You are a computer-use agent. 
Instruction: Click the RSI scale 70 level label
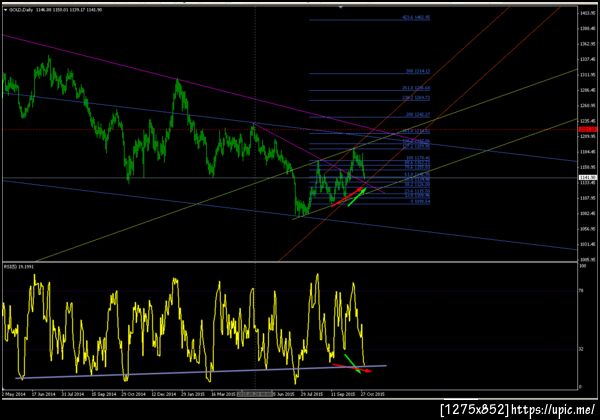[x=581, y=291]
